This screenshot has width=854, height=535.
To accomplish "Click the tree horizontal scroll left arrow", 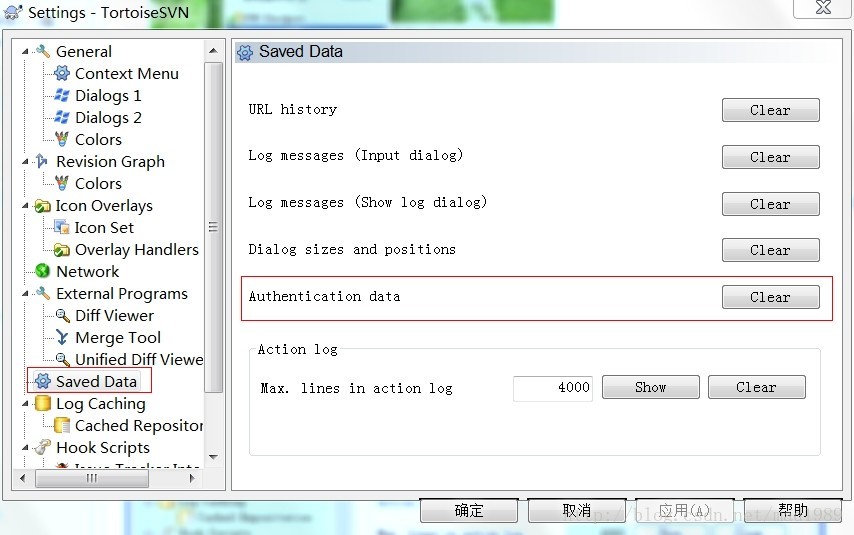I will 22,478.
